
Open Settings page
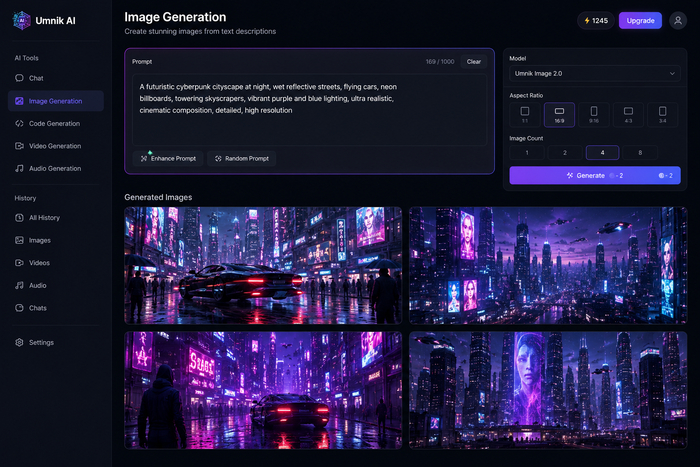pos(56,342)
